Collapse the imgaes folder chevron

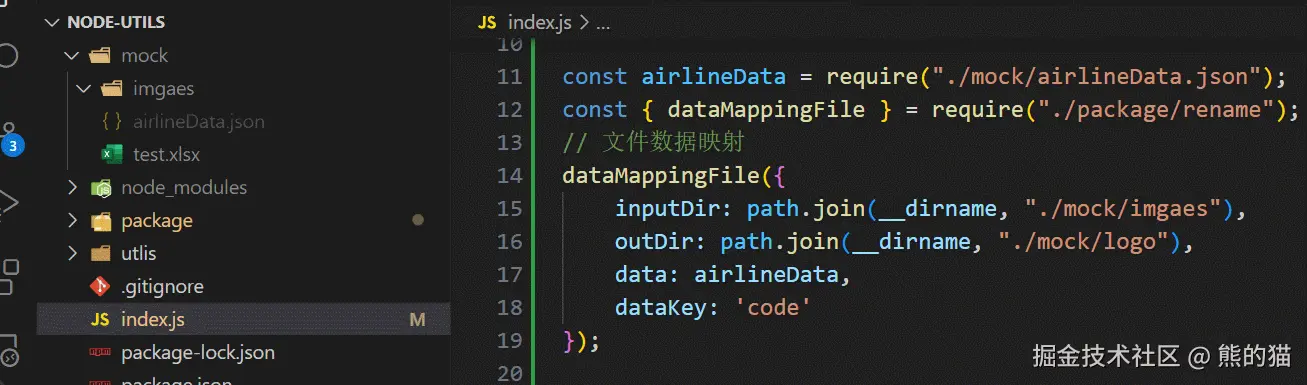click(84, 88)
